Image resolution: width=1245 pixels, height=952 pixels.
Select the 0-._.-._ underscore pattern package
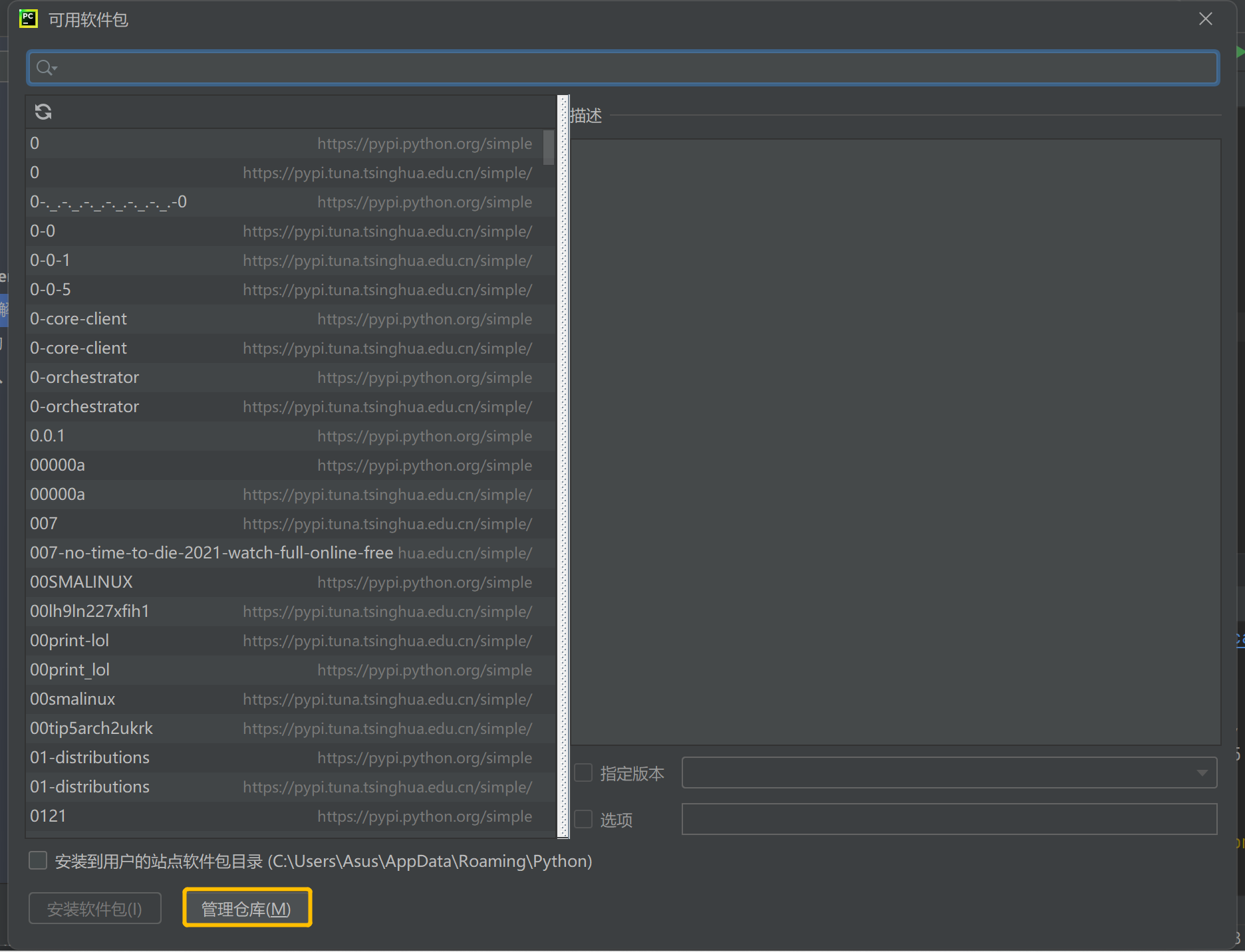point(291,202)
